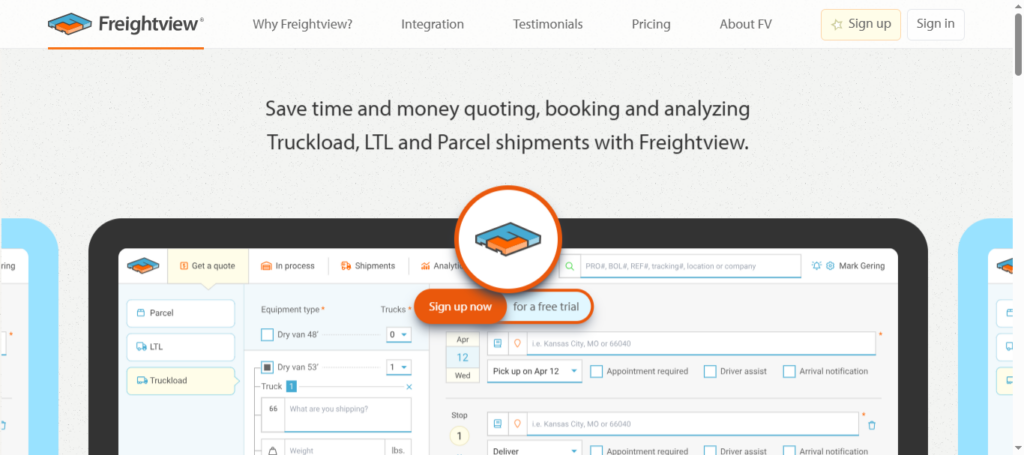The image size is (1024, 455).
Task: Open settings with the gear icon
Action: [831, 266]
